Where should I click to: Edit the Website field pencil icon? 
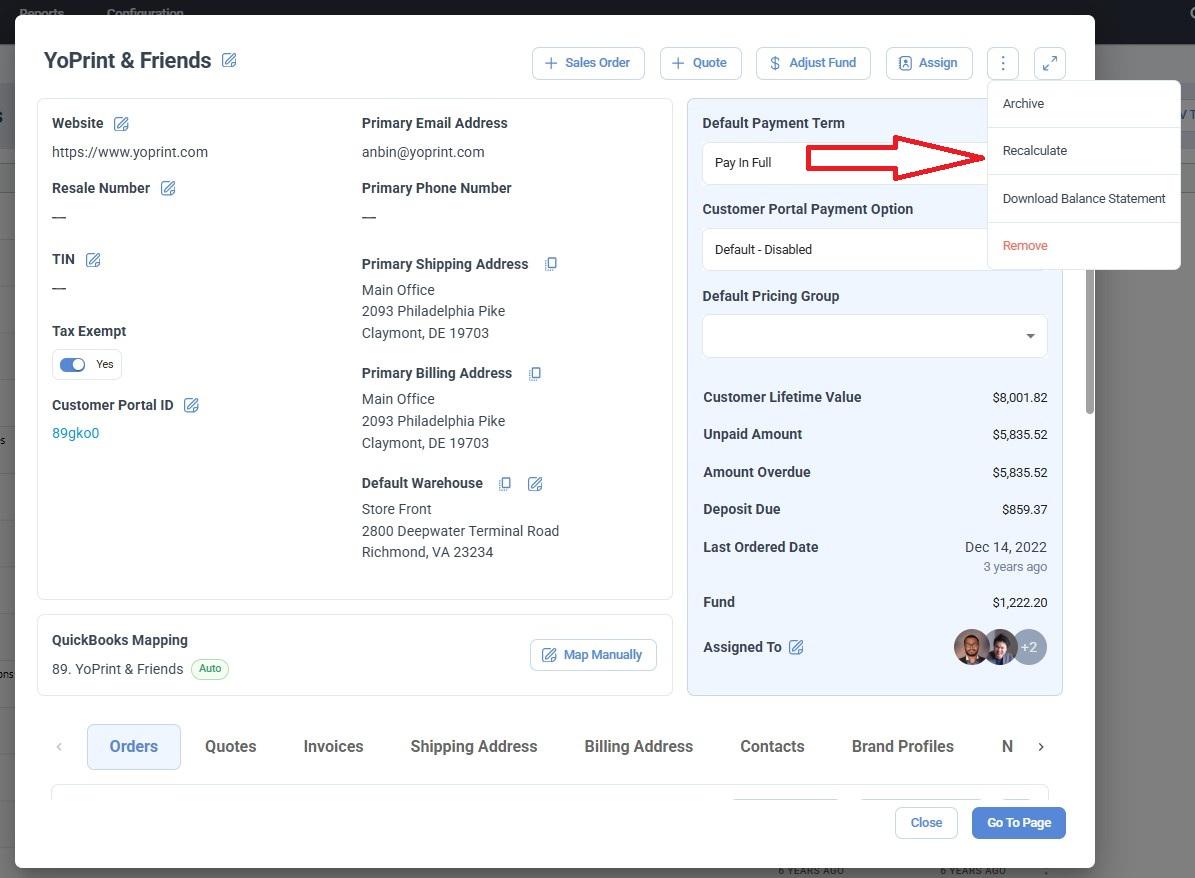pos(121,124)
